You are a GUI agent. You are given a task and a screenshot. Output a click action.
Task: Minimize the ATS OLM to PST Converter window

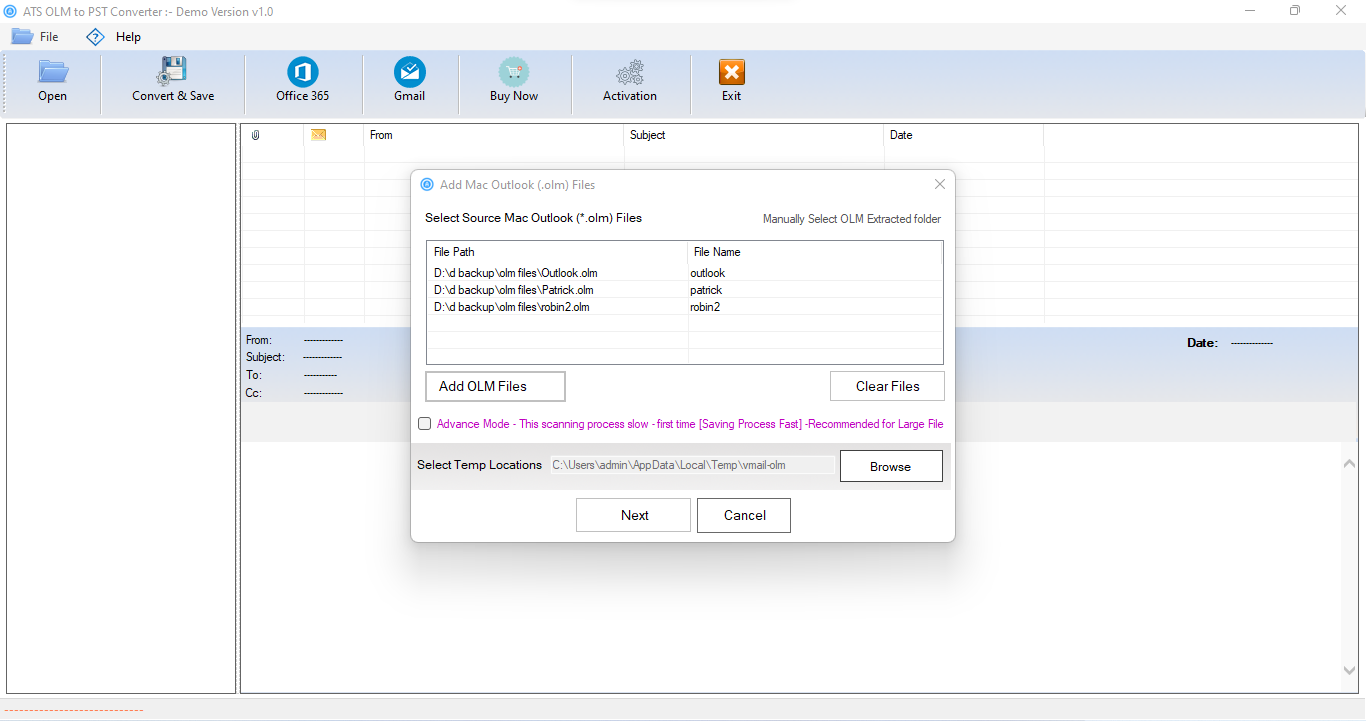click(1250, 11)
